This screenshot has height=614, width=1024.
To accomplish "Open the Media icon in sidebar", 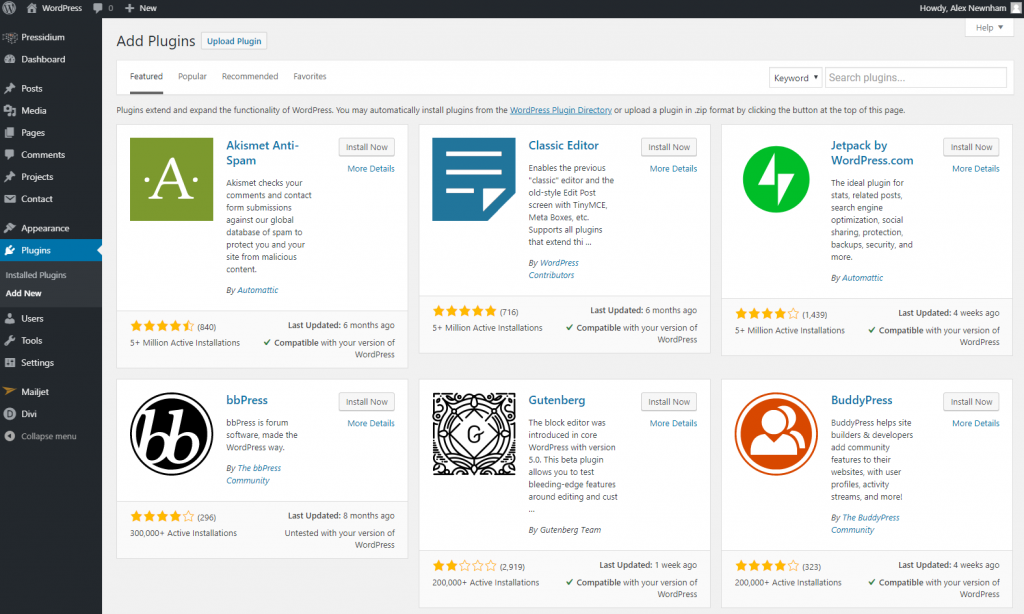I will [x=10, y=110].
